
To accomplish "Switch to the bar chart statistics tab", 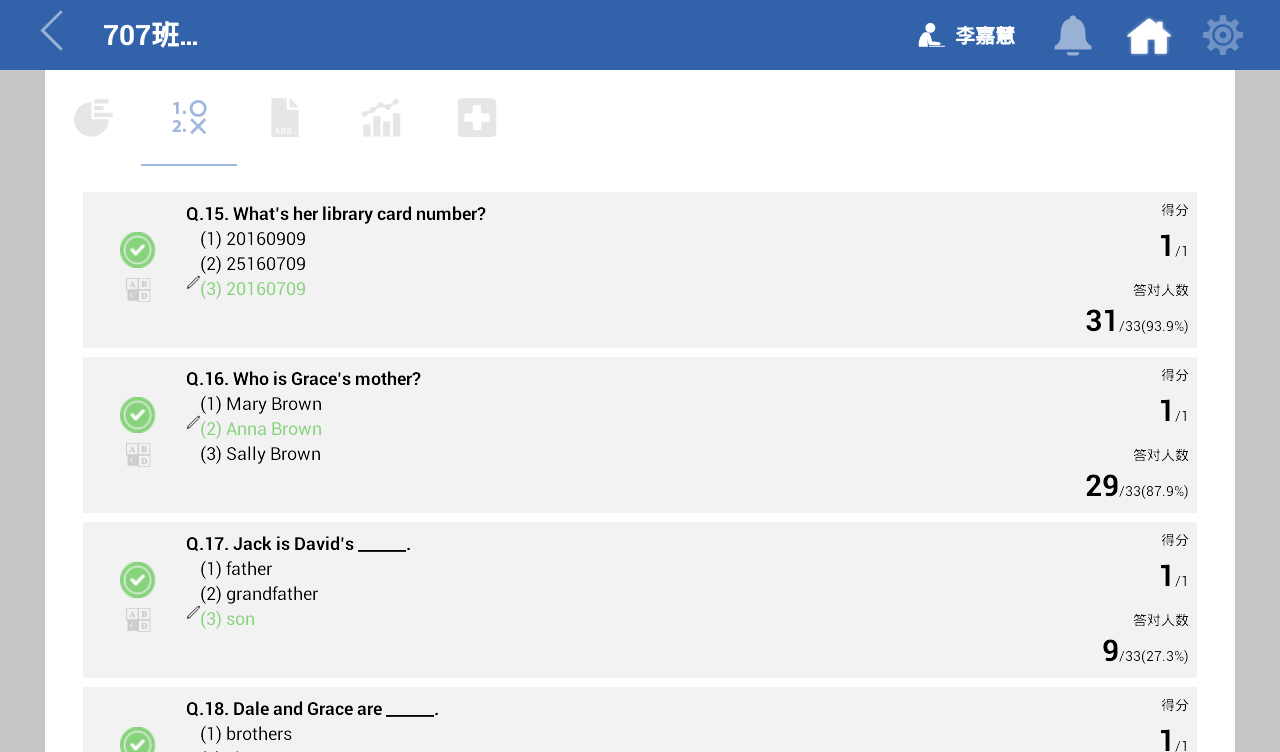I will 381,118.
